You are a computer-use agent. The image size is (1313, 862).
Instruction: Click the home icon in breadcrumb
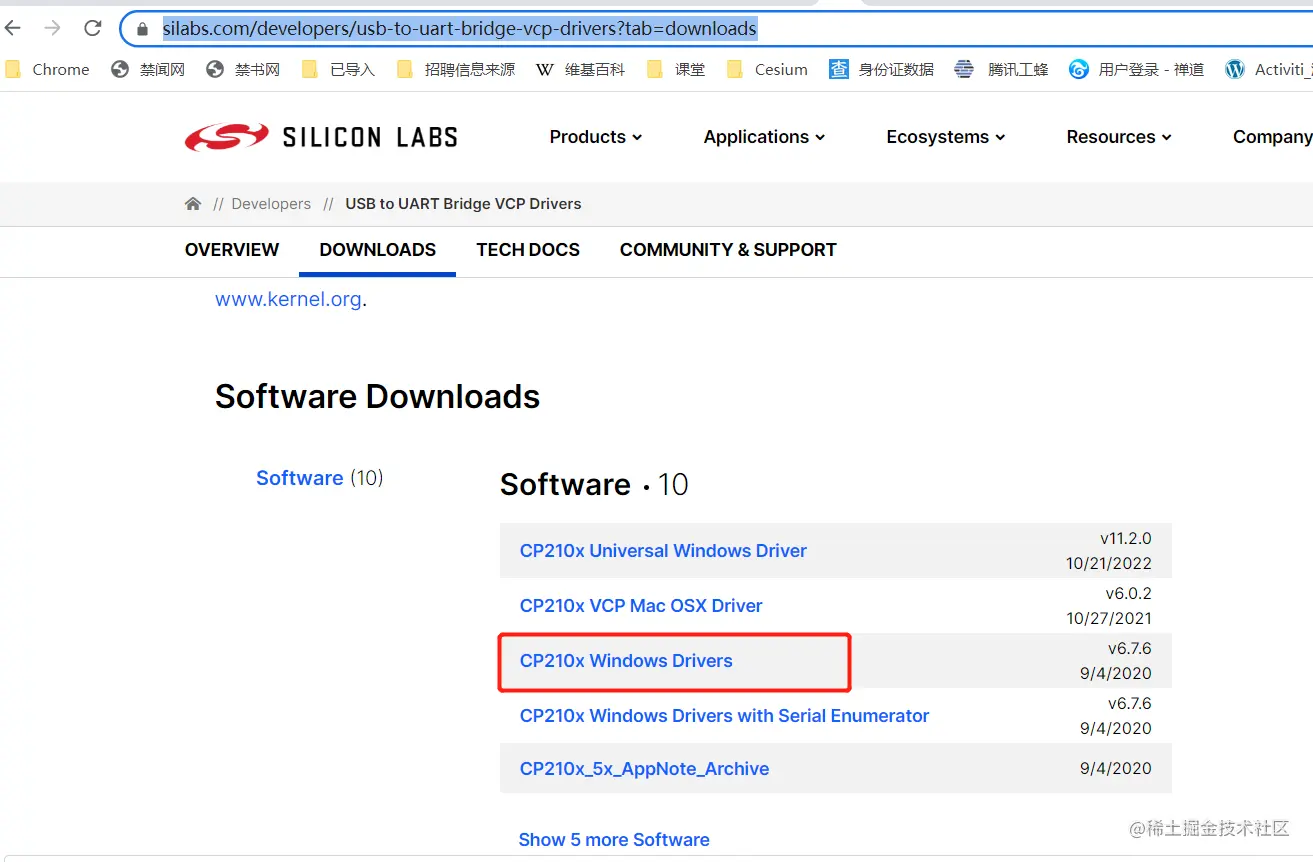tap(193, 204)
